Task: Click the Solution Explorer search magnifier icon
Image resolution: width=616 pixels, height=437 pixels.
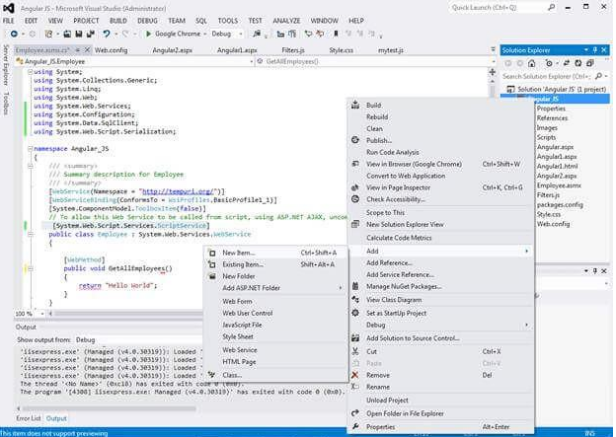Action: coord(599,76)
